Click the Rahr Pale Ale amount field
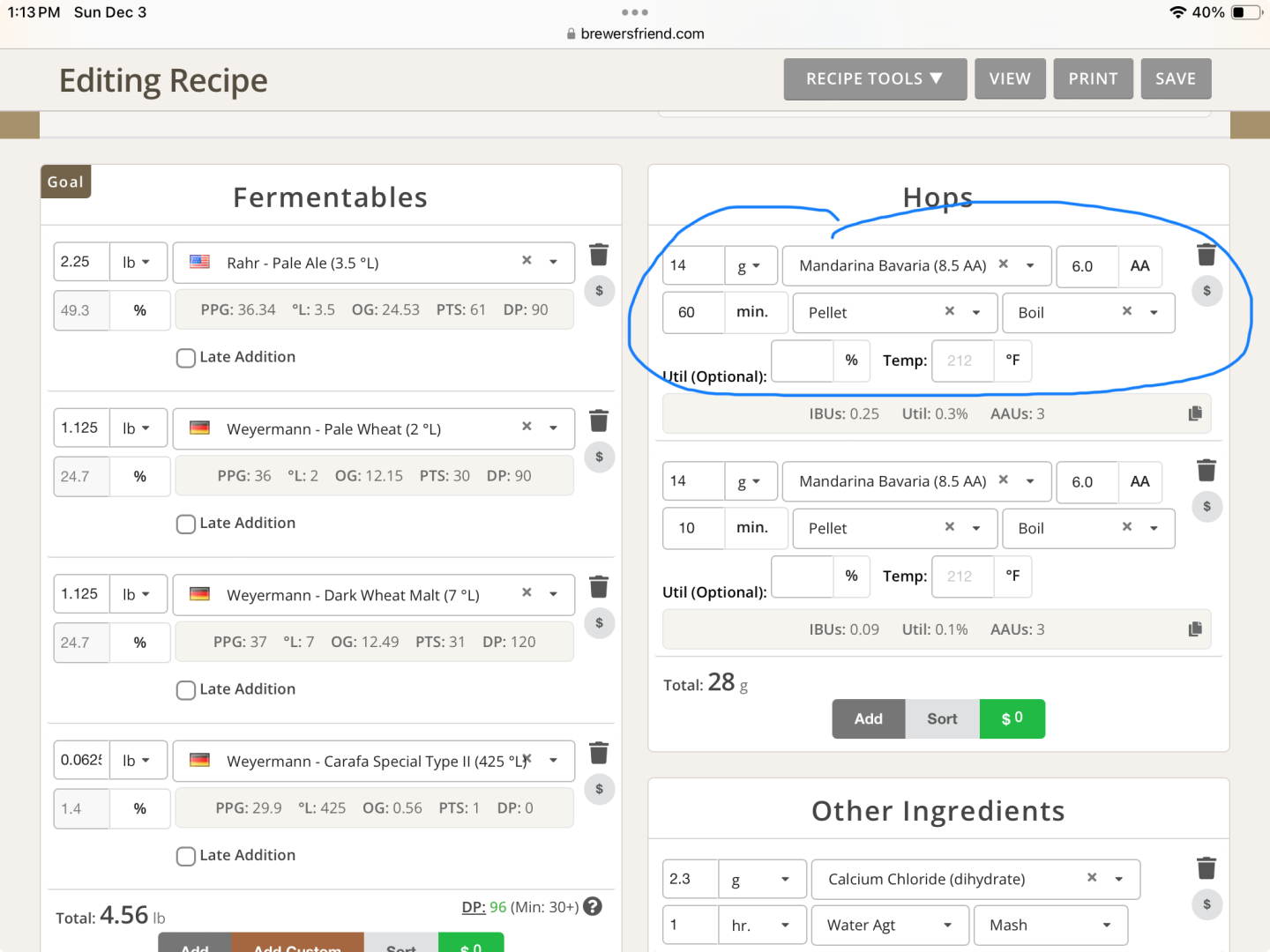Screen dimensions: 1270x952 coord(81,262)
